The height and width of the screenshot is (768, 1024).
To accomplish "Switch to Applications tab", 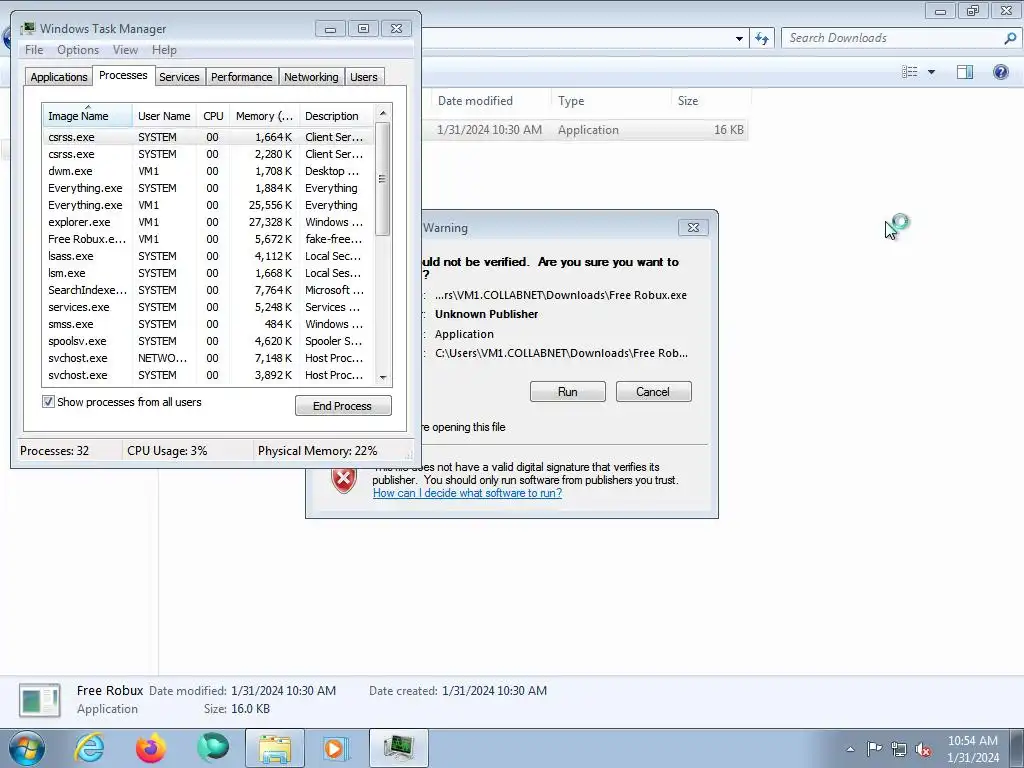I will click(x=59, y=76).
